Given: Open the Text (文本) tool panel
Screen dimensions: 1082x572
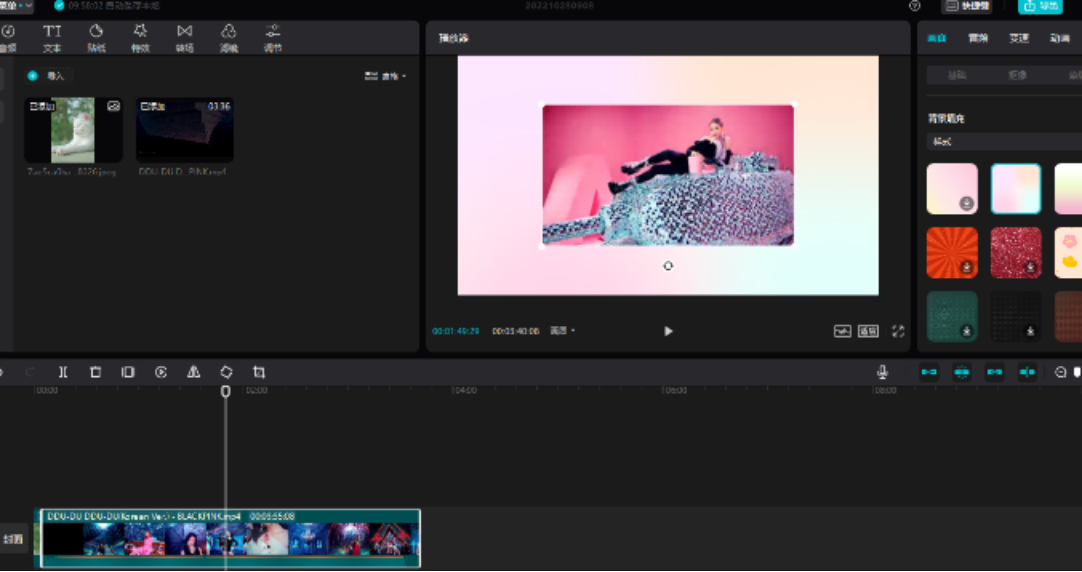Looking at the screenshot, I should 52,38.
